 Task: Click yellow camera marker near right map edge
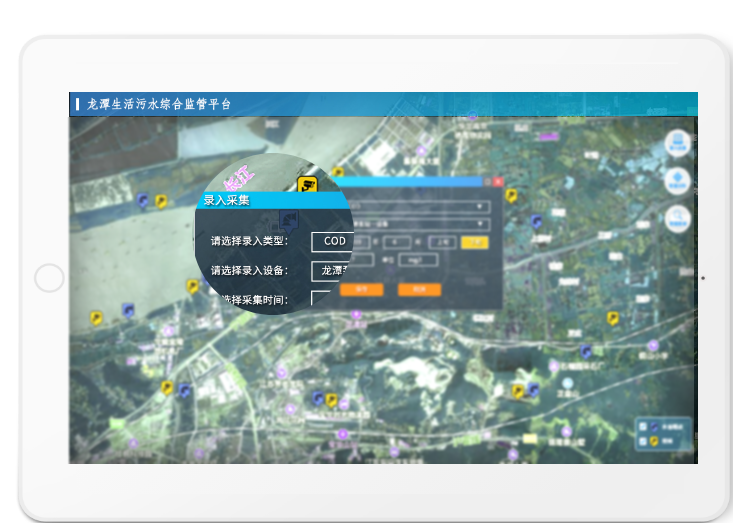pyautogui.click(x=613, y=318)
